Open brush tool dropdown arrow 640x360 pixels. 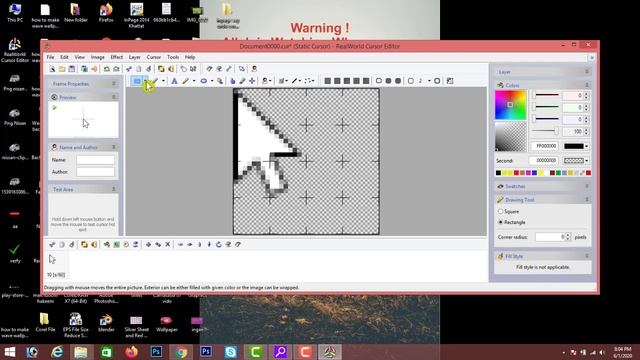pos(163,81)
